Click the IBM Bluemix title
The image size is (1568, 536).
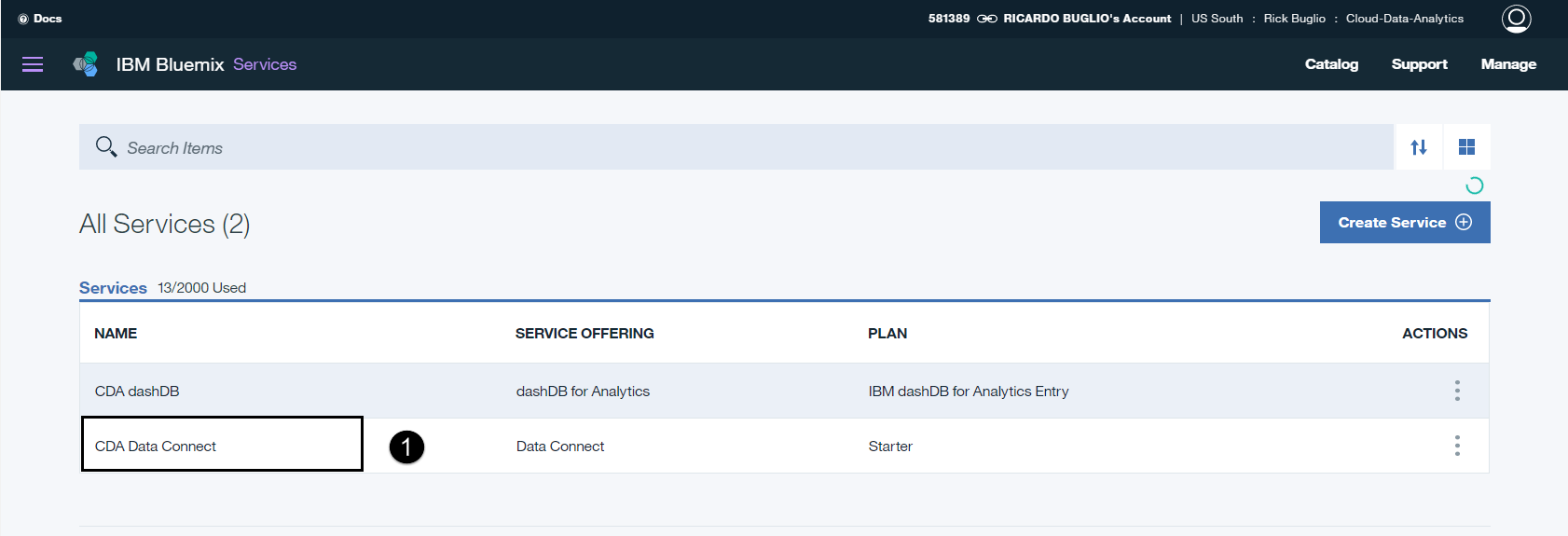tap(170, 64)
